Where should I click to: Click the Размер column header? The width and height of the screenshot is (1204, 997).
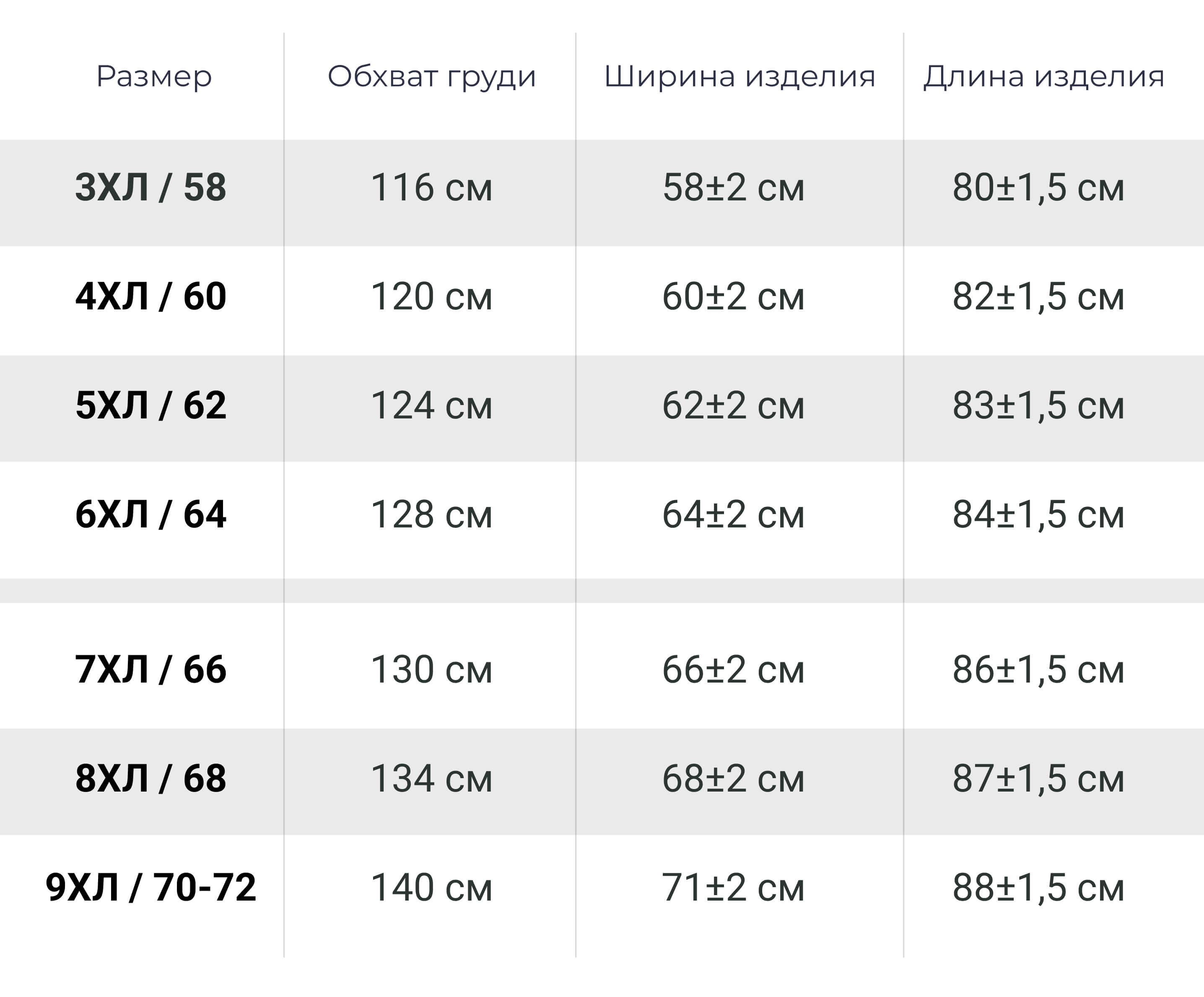tap(154, 76)
